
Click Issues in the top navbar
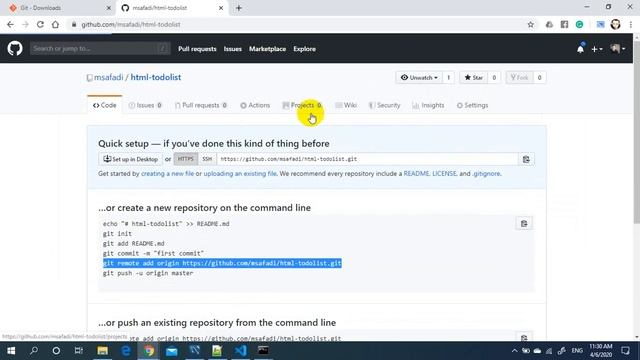pyautogui.click(x=233, y=49)
